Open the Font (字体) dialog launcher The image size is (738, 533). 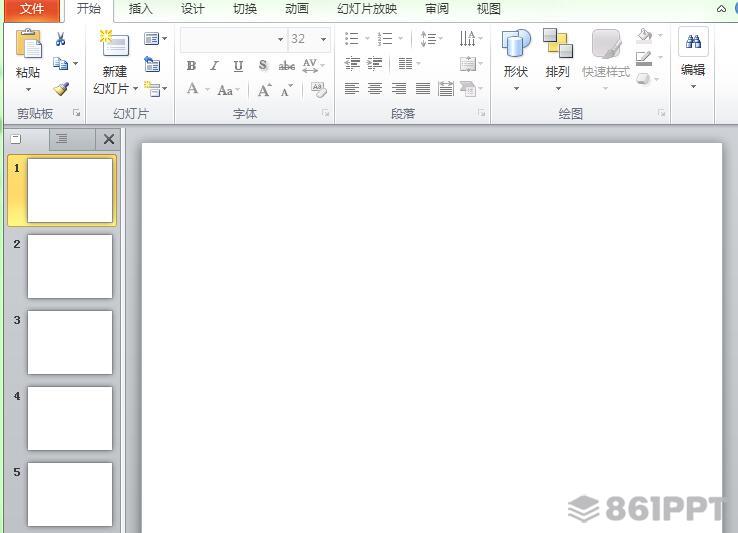pyautogui.click(x=325, y=113)
